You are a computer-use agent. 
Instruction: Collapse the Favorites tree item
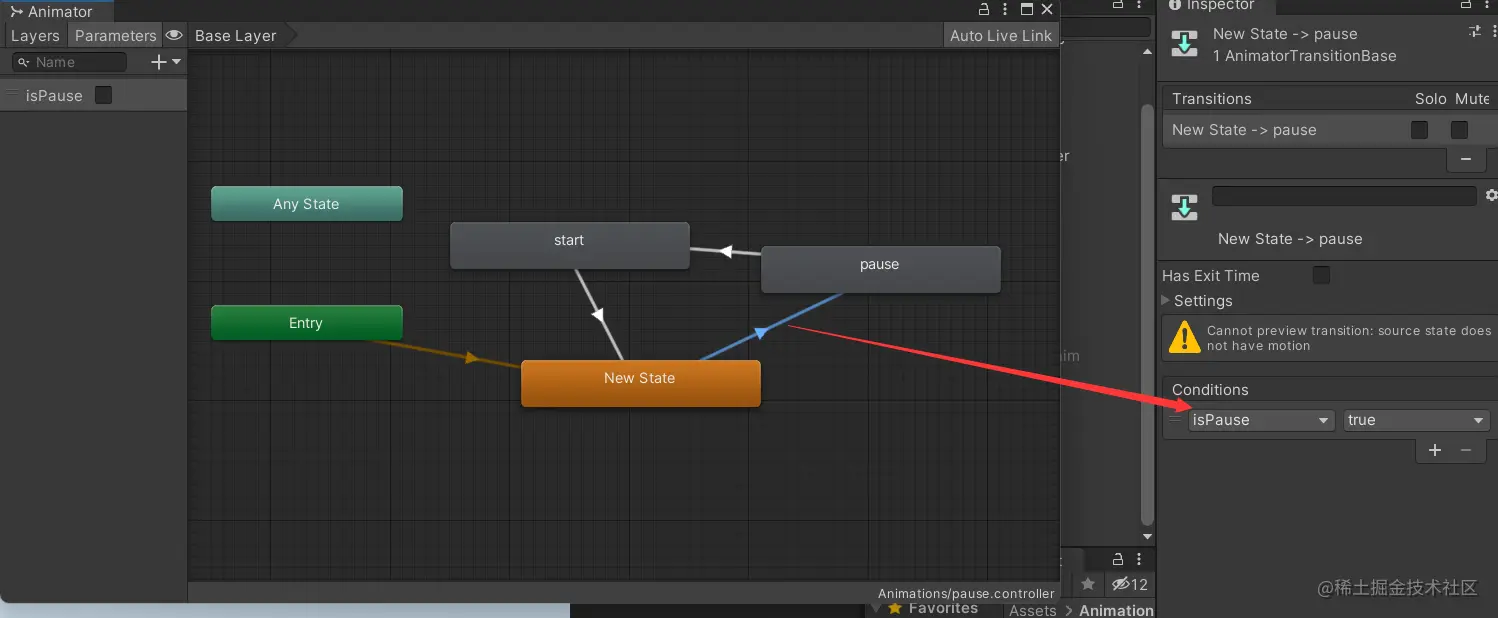tap(877, 608)
